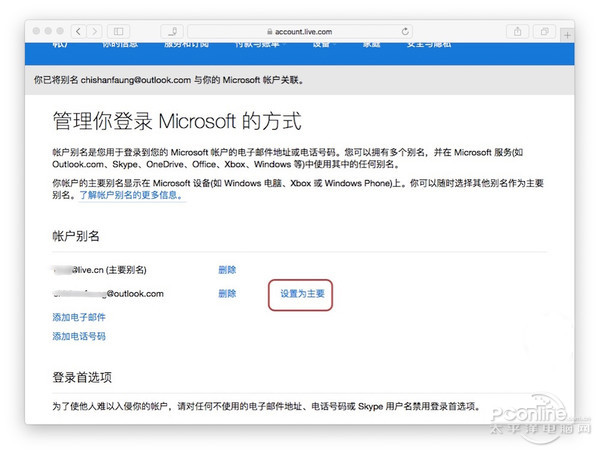
Task: Delete the live.cn primary alias
Action: tap(227, 270)
